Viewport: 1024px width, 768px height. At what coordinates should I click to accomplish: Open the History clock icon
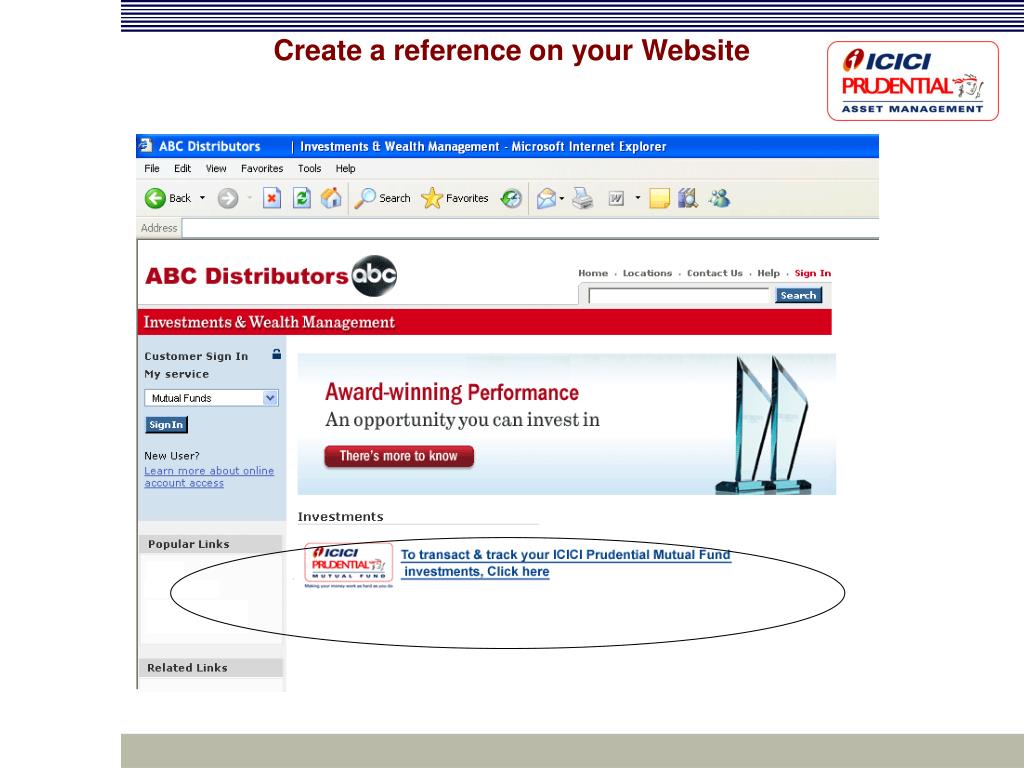click(x=511, y=198)
